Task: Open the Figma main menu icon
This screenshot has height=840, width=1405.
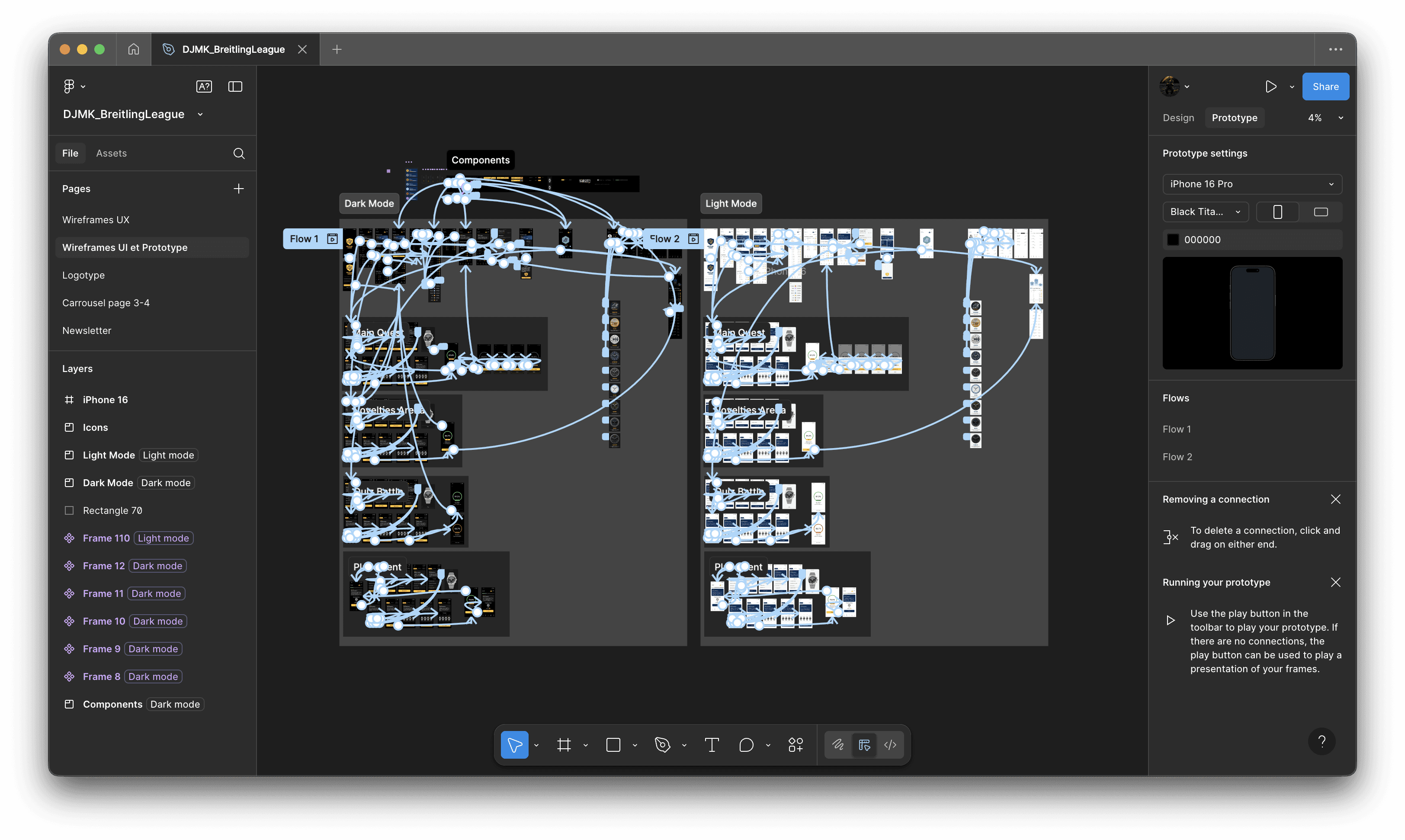Action: point(68,86)
